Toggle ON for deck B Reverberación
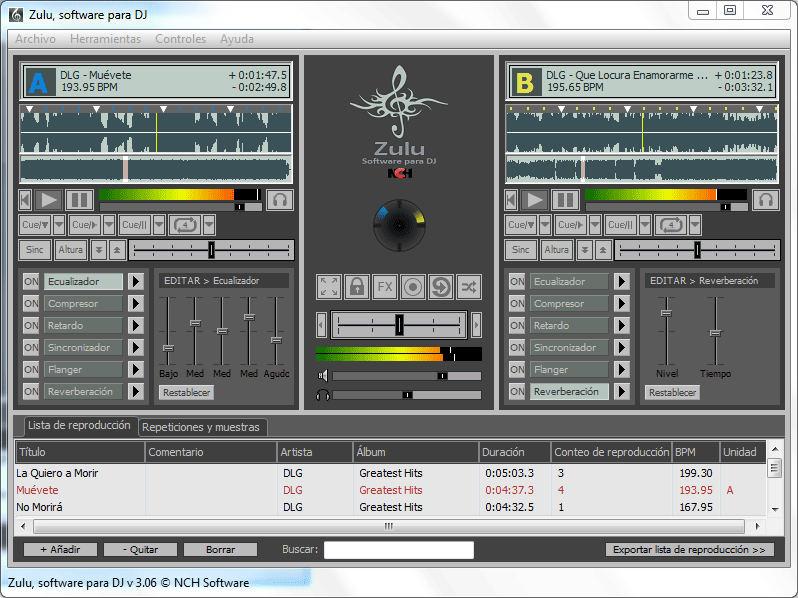 tap(517, 391)
